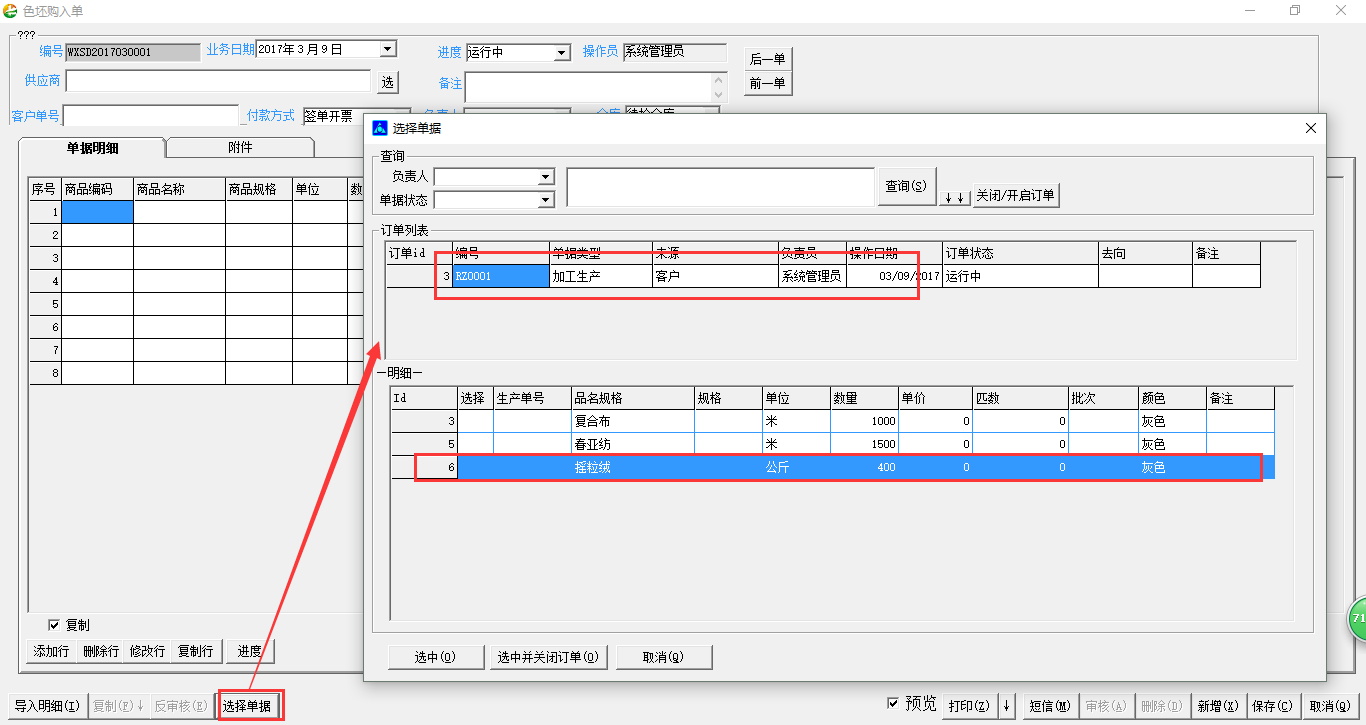Click the 商品名称 column header
Viewport: 1366px width, 725px height.
(x=179, y=189)
